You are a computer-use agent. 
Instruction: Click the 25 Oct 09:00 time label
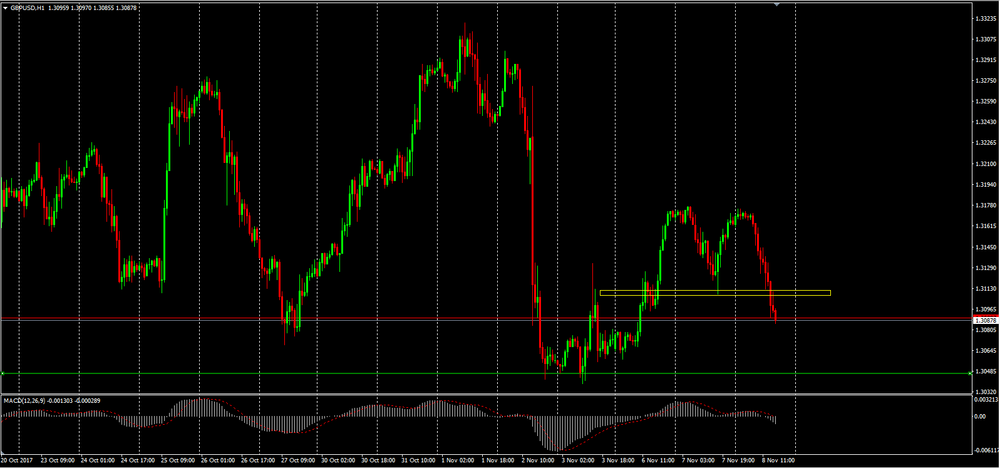(178, 459)
